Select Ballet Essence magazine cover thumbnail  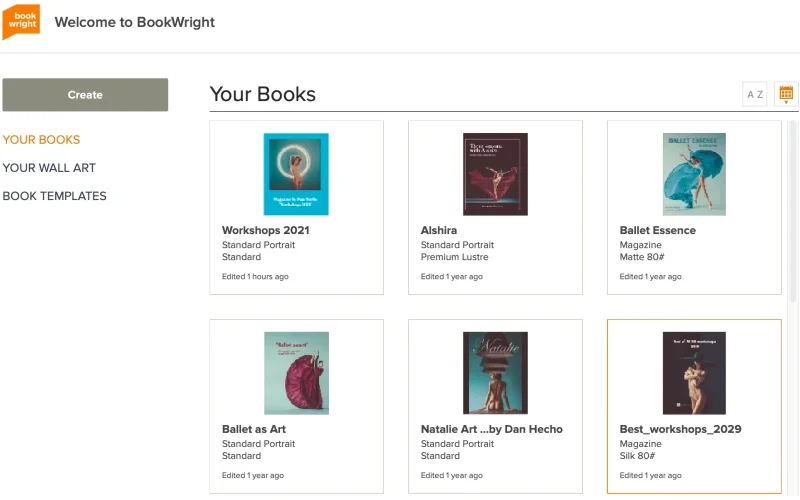(694, 174)
